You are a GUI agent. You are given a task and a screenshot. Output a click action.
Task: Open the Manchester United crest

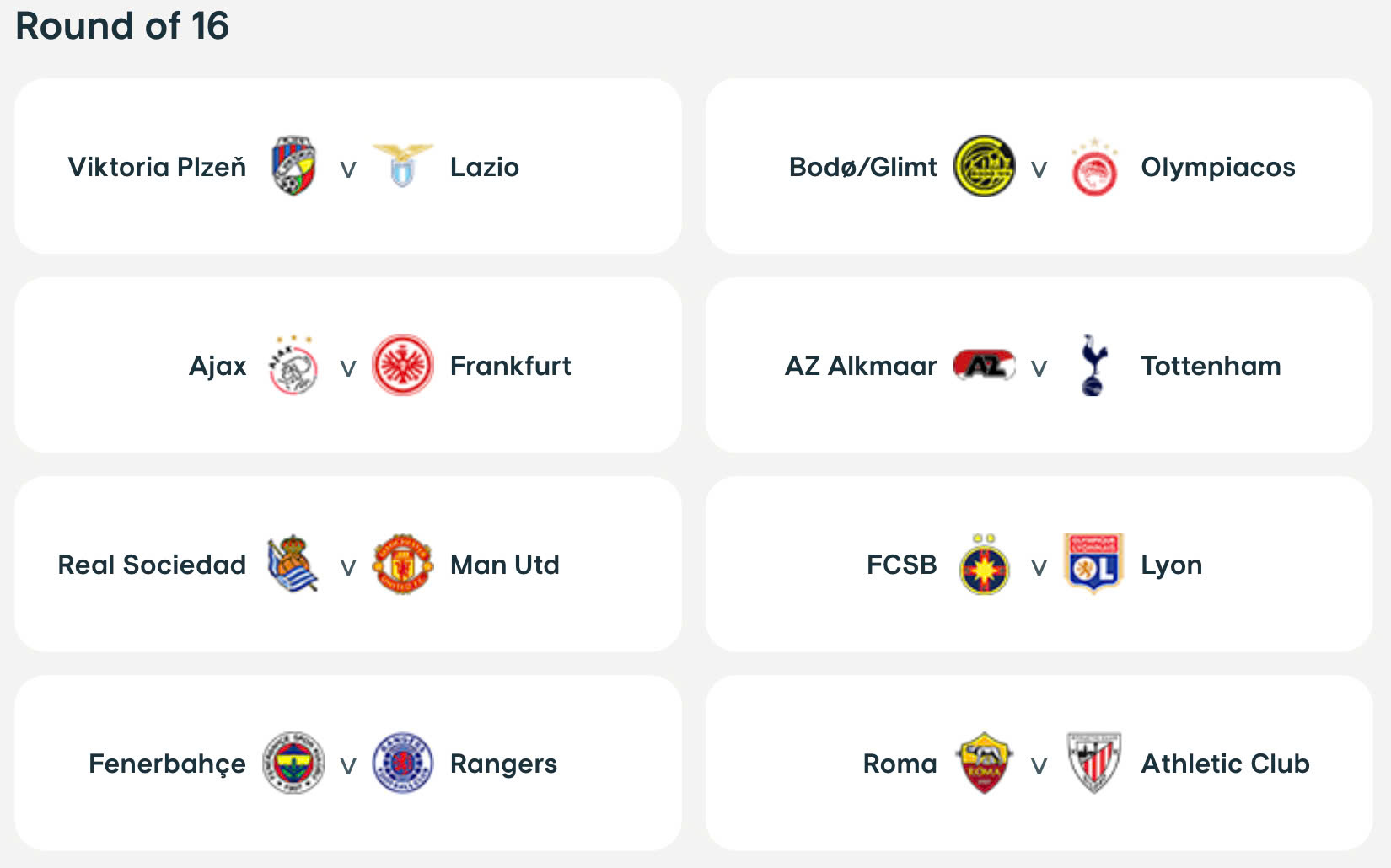(x=403, y=564)
